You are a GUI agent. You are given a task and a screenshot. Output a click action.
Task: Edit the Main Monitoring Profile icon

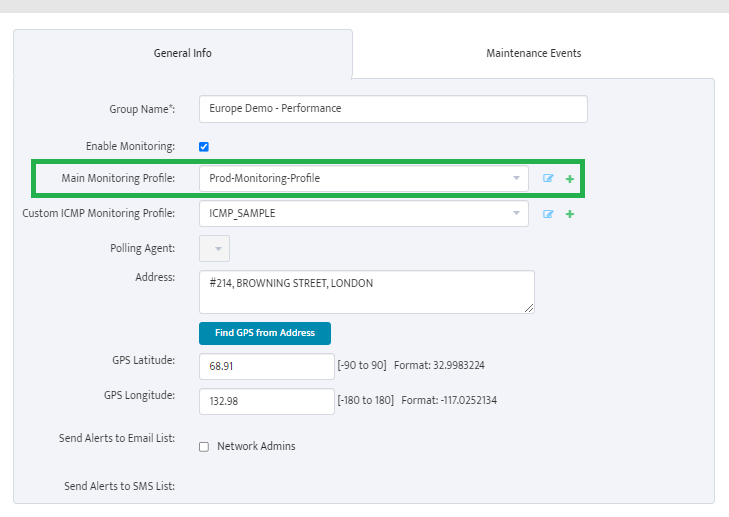(x=548, y=179)
